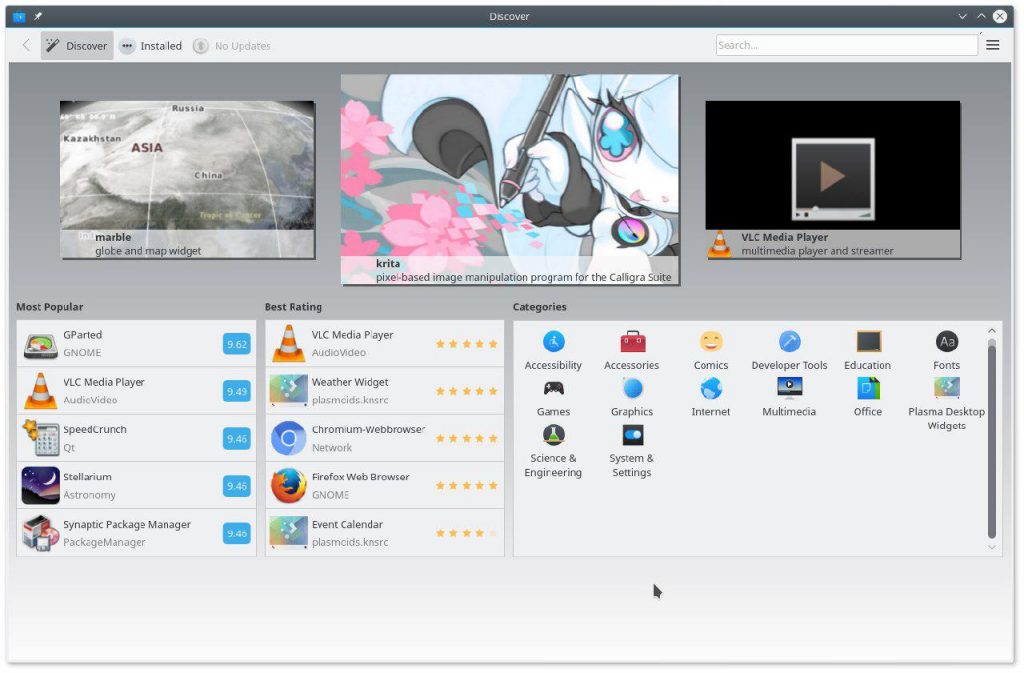This screenshot has width=1024, height=673.
Task: Open the Fonts category icon
Action: click(x=947, y=342)
